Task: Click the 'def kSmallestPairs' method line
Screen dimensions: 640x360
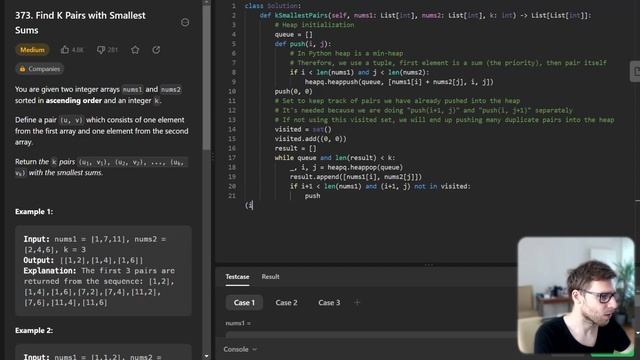Action: (x=425, y=16)
